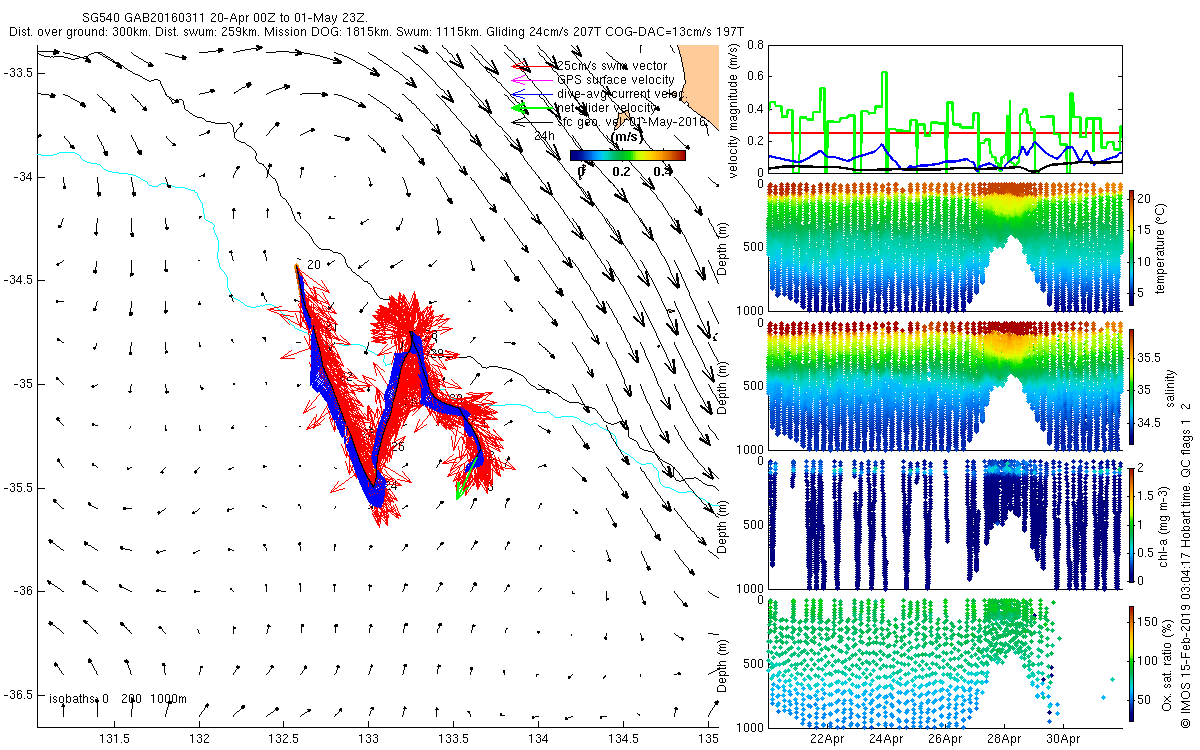Click the 'velocity magnitude (m/s)' axis label
Image resolution: width=1200 pixels, height=750 pixels.
tap(733, 110)
